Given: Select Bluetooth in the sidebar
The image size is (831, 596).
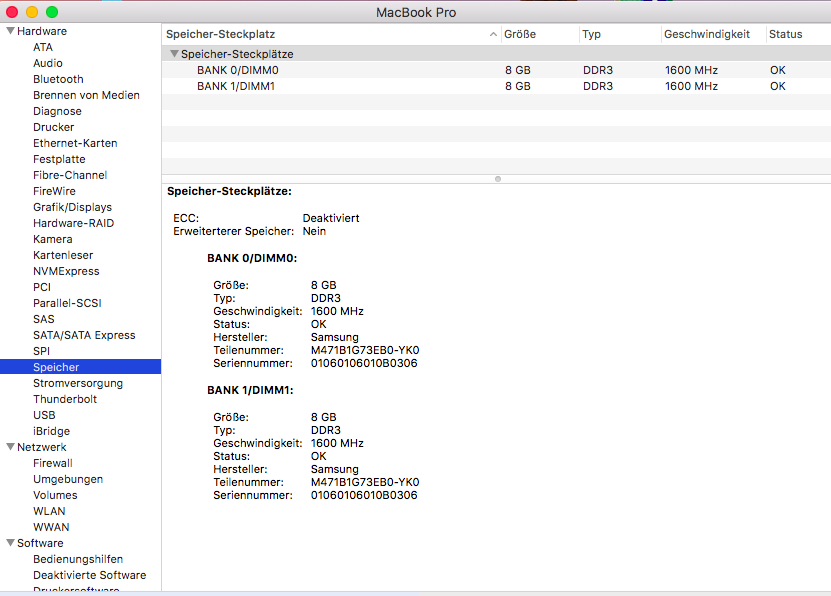Looking at the screenshot, I should coord(58,79).
